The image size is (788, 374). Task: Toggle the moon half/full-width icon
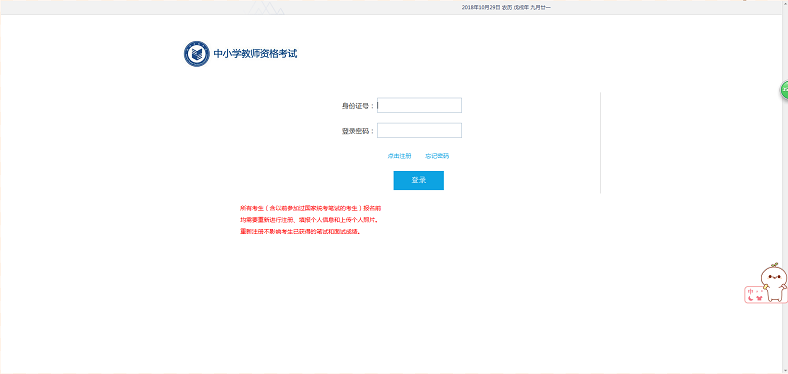click(750, 298)
